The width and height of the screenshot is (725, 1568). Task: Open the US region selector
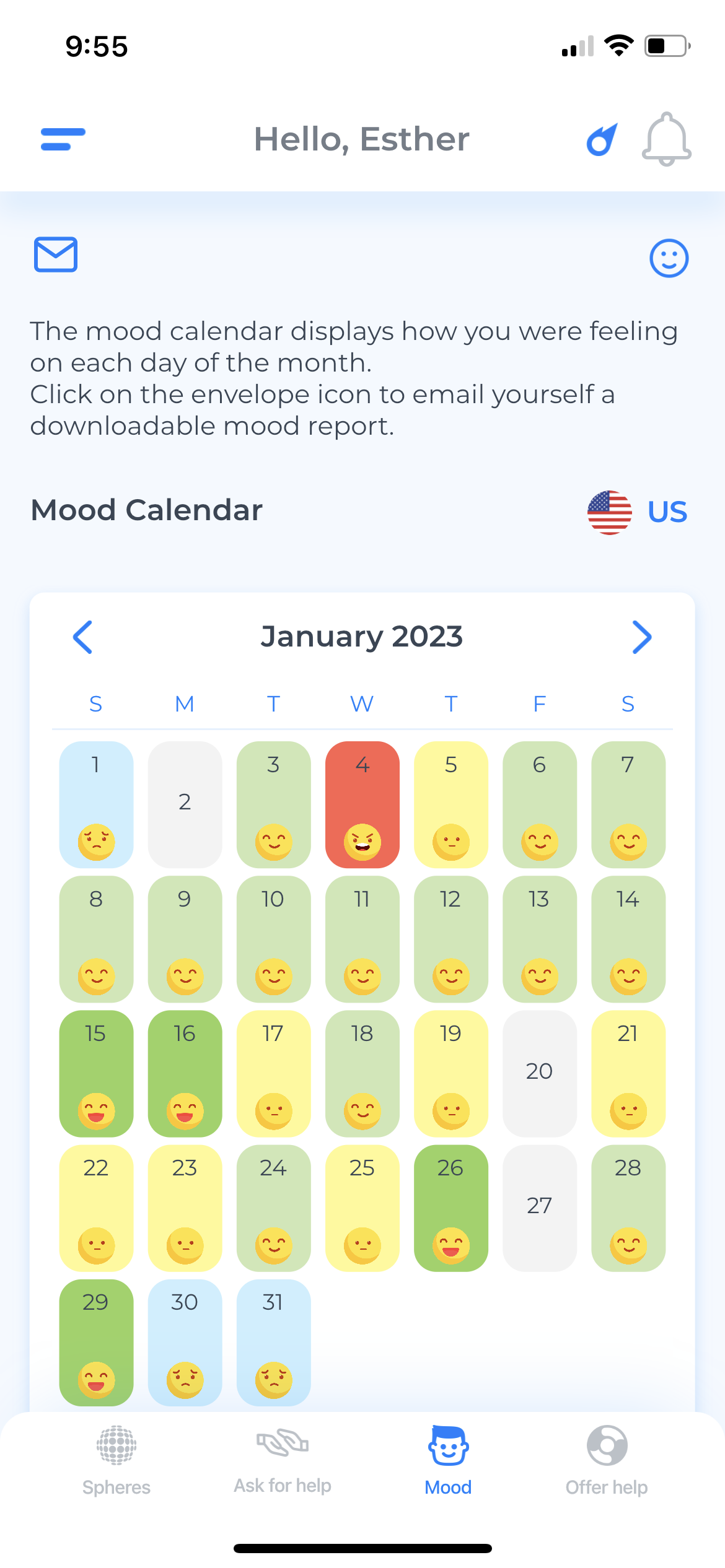pos(667,512)
